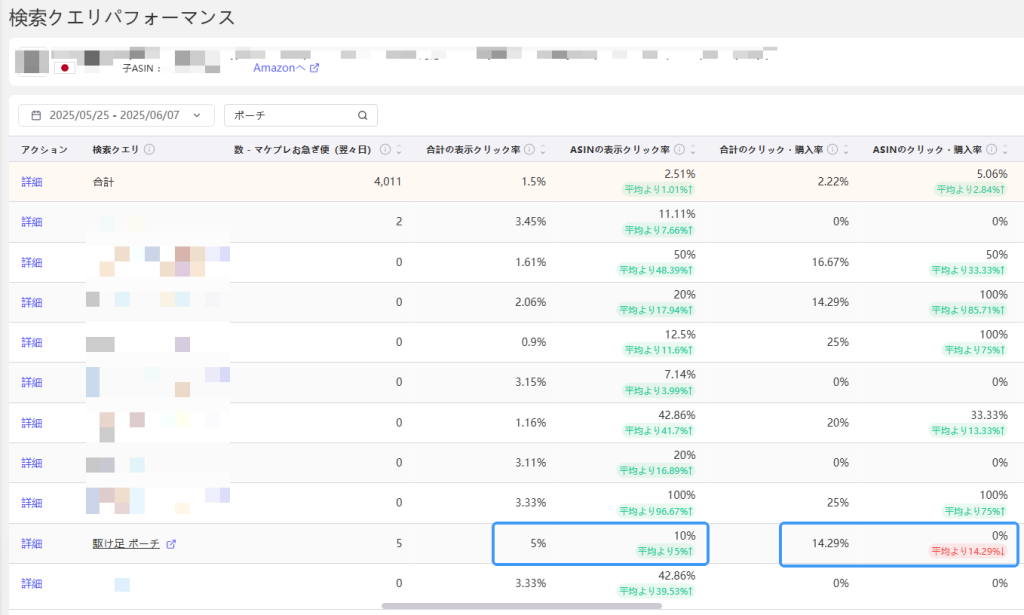Click the ポーチ search input field

click(300, 116)
